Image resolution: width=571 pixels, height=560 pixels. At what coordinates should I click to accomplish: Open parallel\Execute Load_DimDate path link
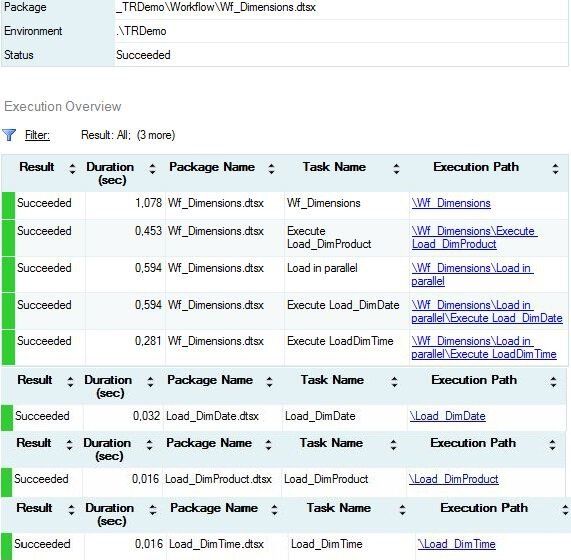click(487, 311)
